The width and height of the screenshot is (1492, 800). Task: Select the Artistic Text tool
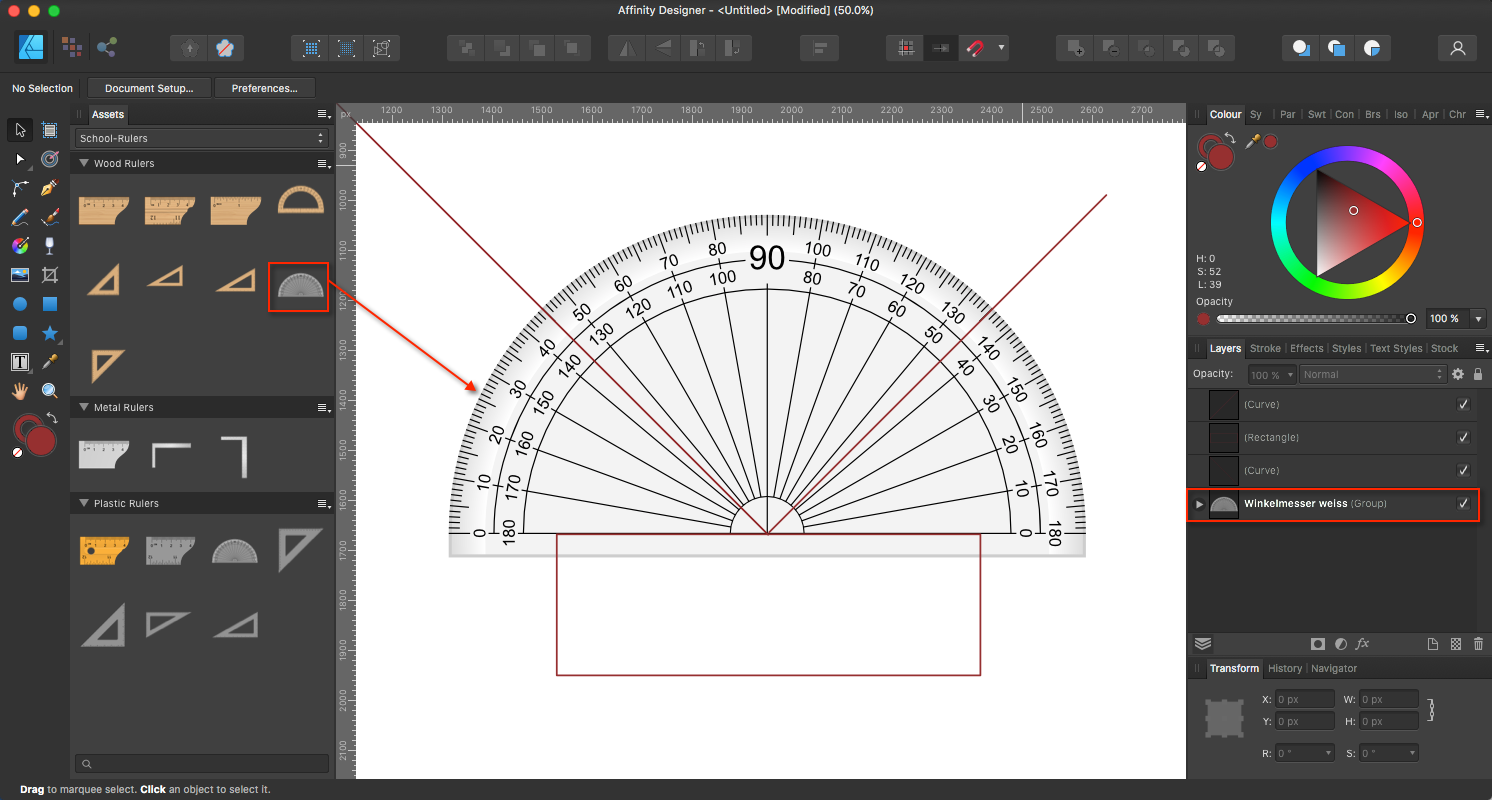pyautogui.click(x=20, y=362)
